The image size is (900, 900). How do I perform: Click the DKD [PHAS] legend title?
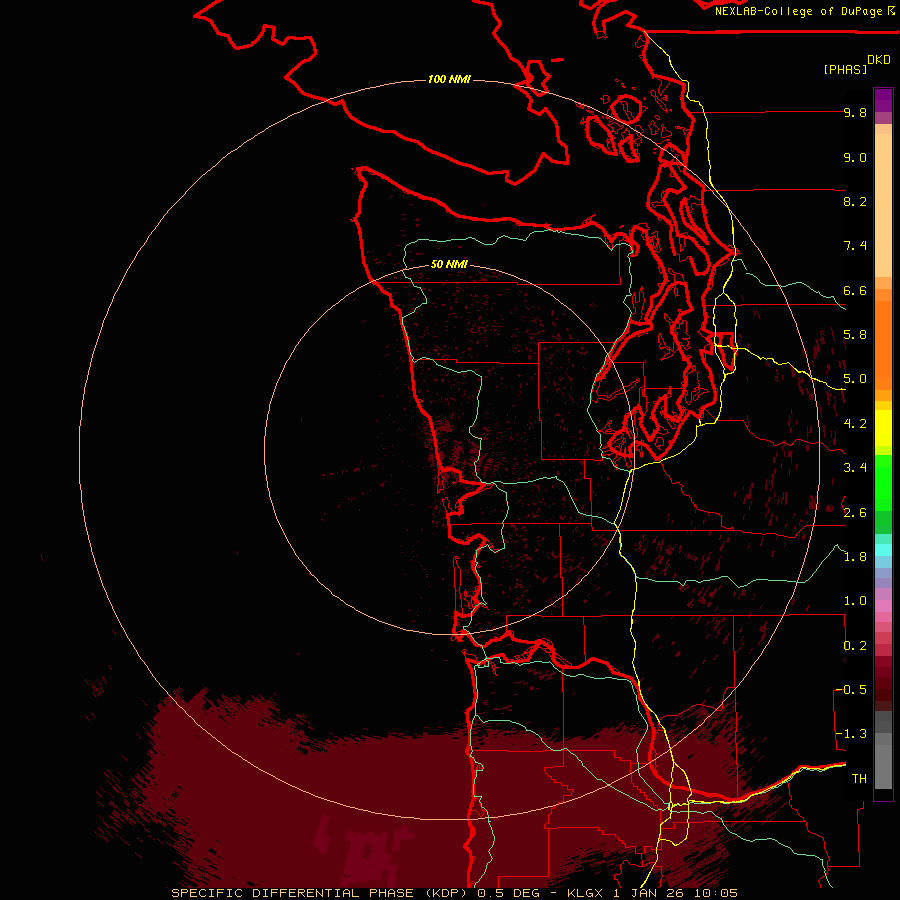[x=857, y=64]
